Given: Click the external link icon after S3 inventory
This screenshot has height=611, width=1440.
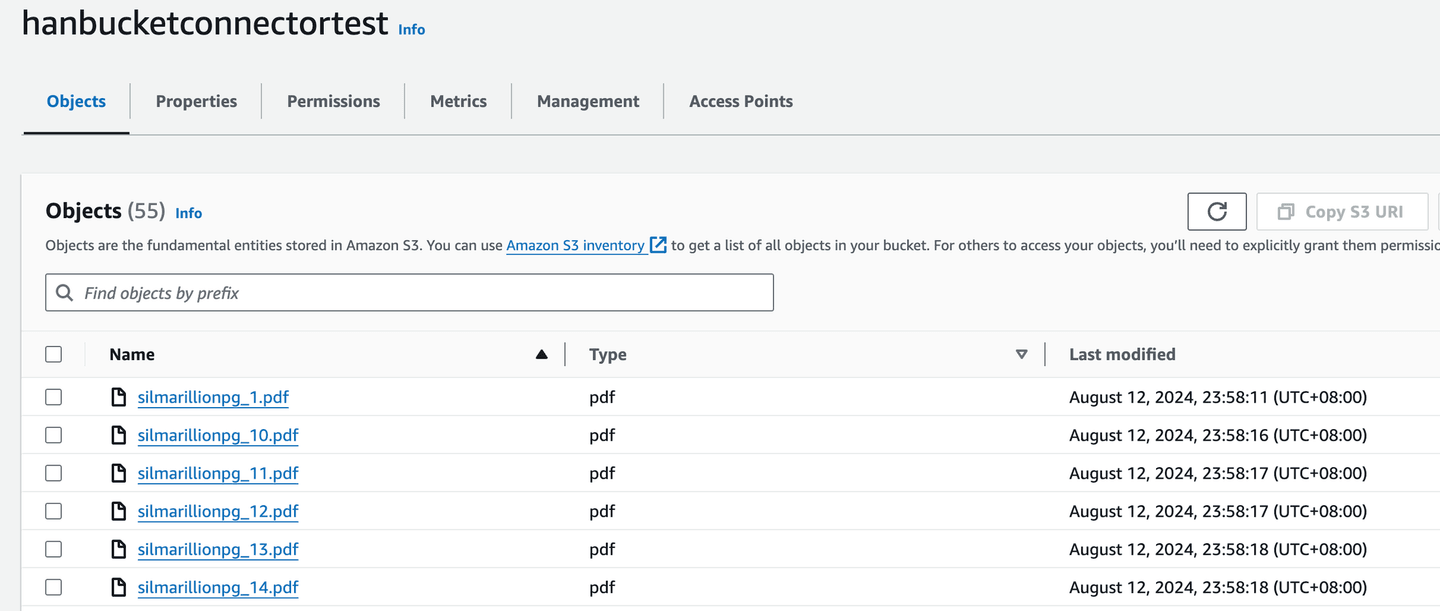Looking at the screenshot, I should [658, 245].
